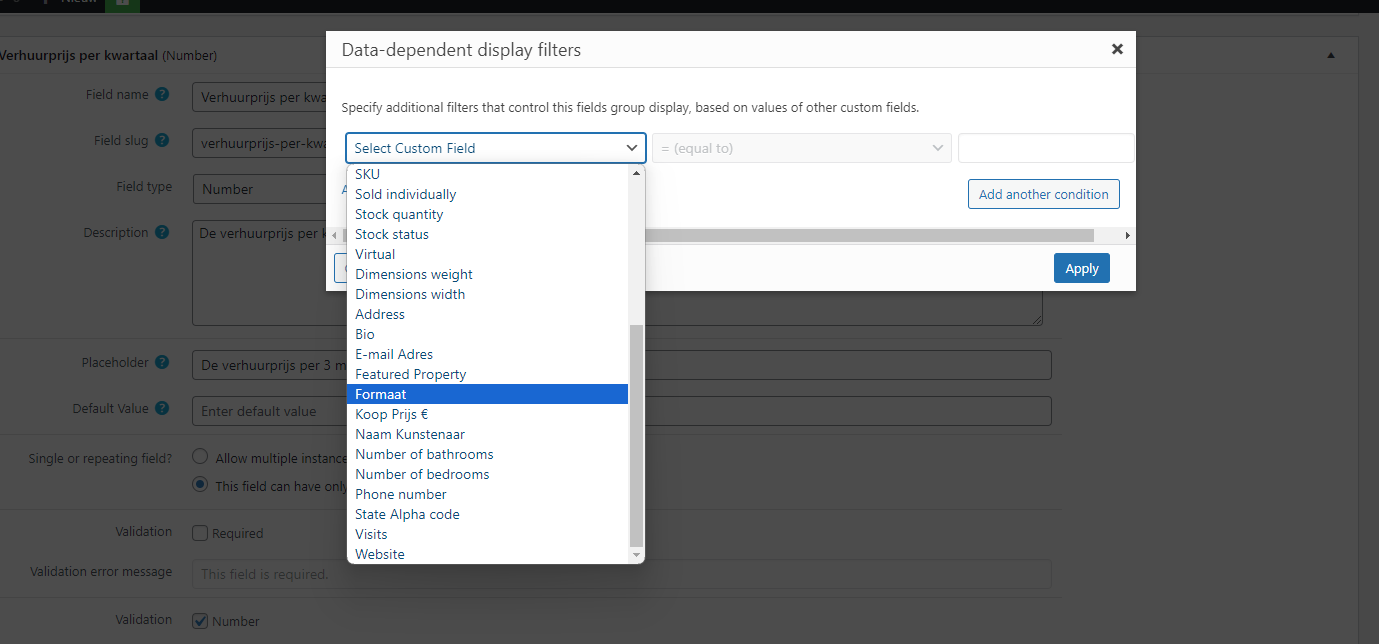Select 'Koop Prijs €' option
The image size is (1379, 644).
tap(487, 414)
